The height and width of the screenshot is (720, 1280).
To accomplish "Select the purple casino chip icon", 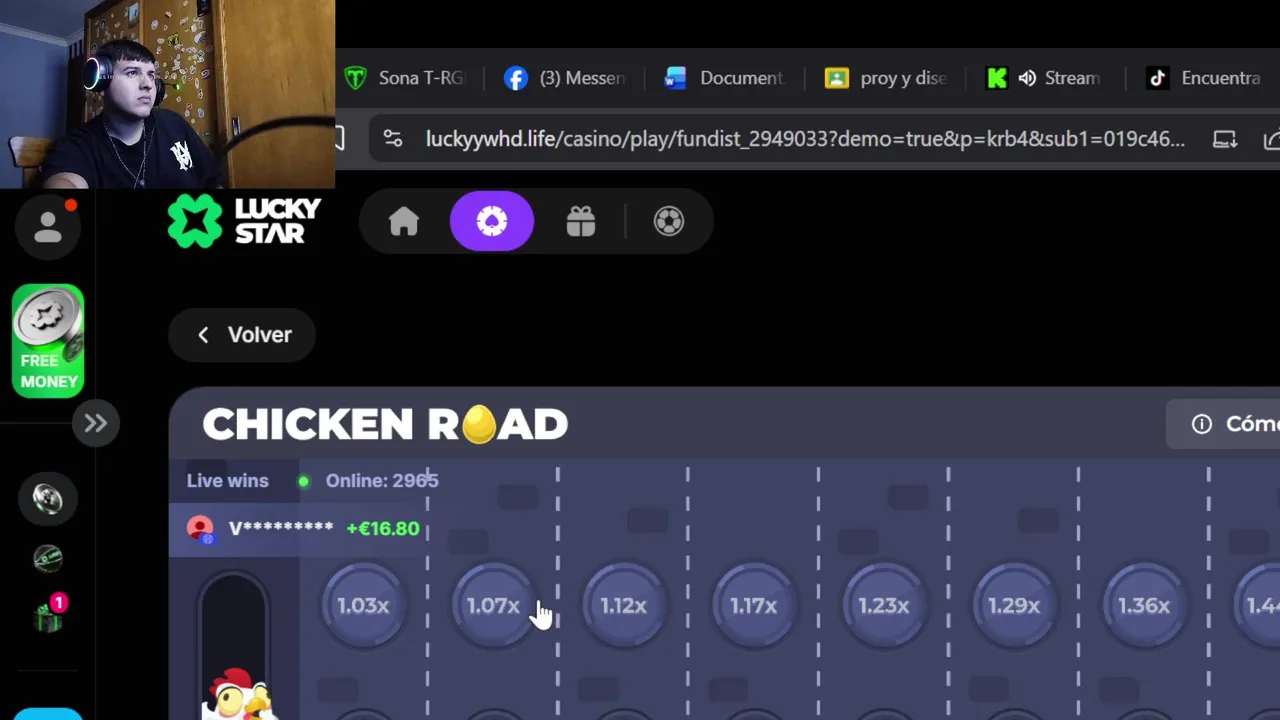I will (492, 221).
